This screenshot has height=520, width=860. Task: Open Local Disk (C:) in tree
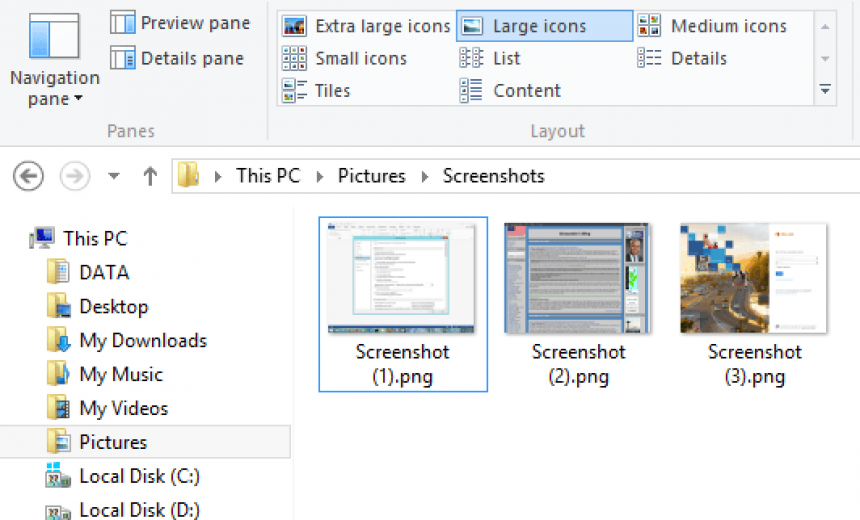(139, 476)
